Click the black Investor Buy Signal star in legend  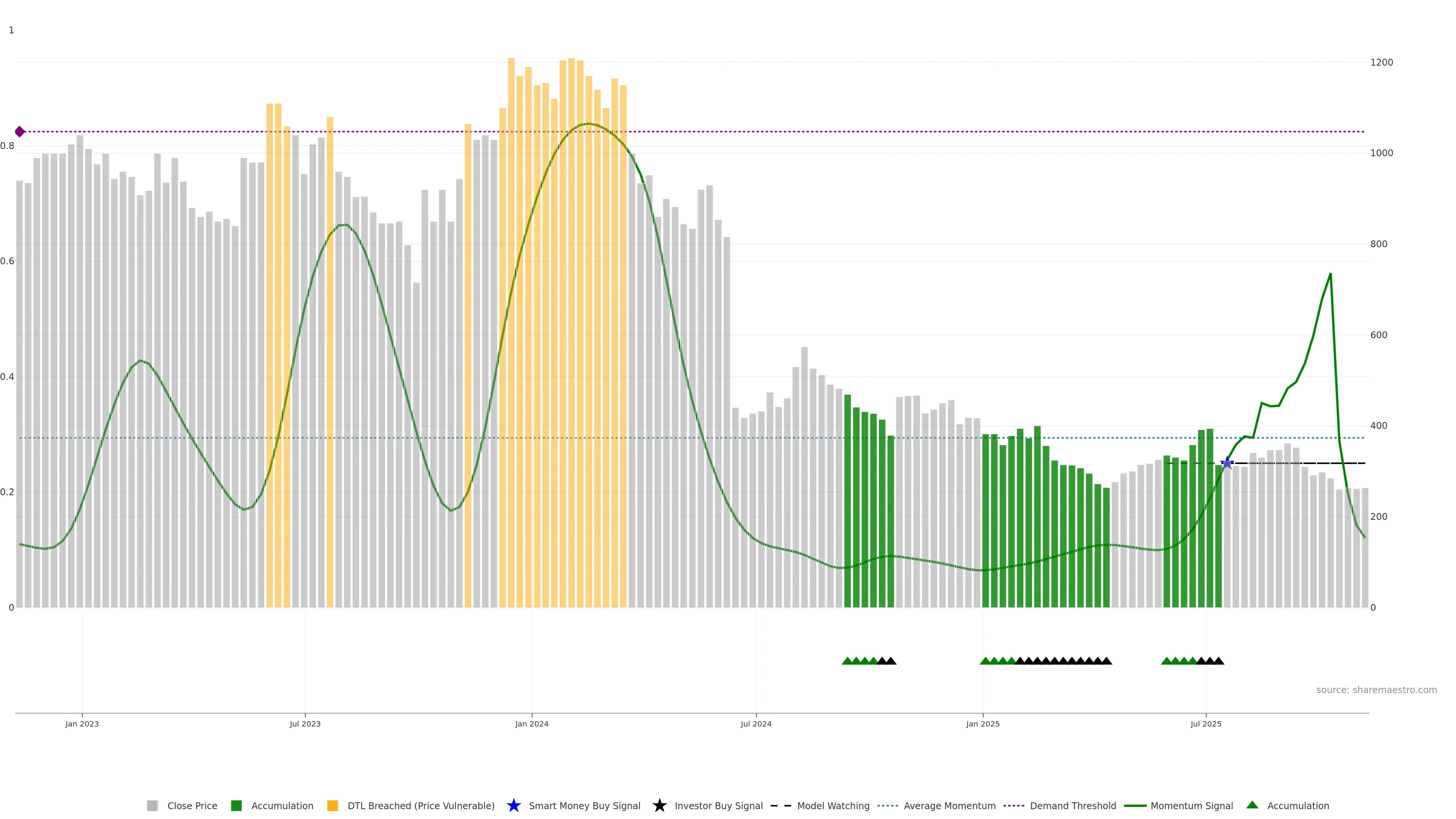pos(659,805)
